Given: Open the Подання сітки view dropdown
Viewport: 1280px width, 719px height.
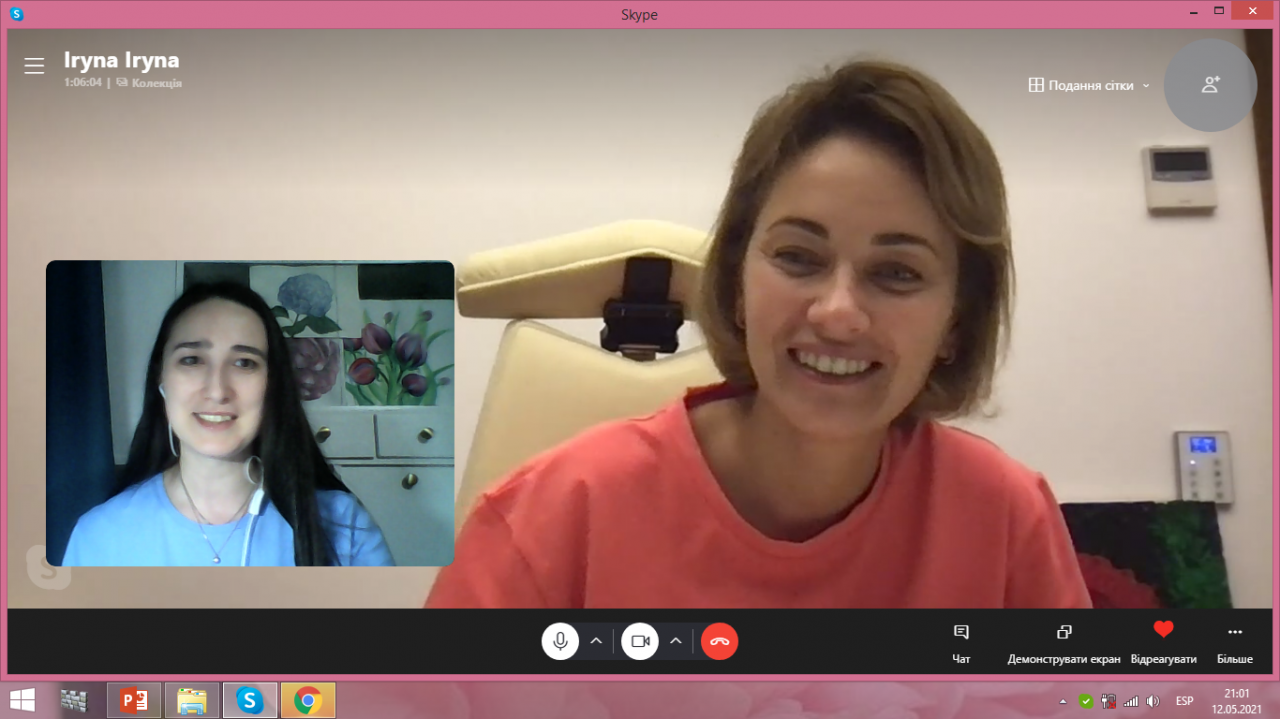Looking at the screenshot, I should tap(1089, 85).
